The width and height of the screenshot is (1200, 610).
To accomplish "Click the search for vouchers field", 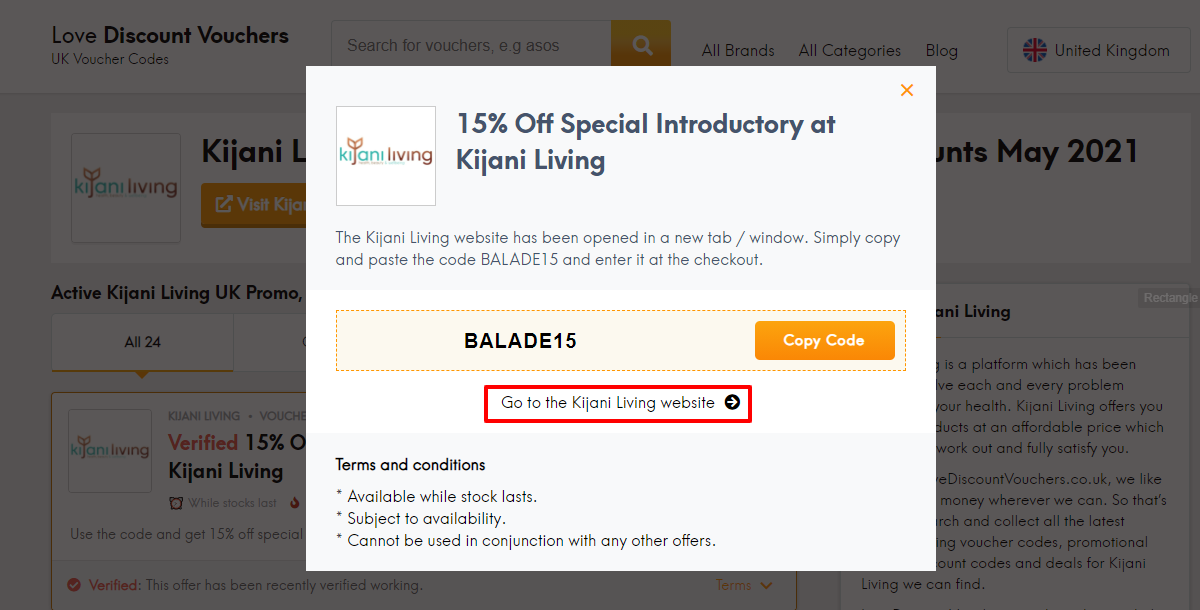I will click(471, 45).
